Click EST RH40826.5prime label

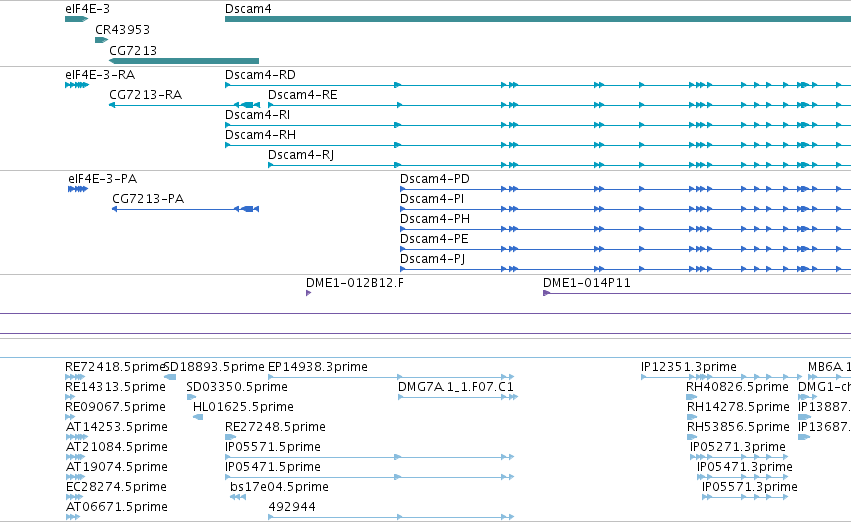[x=737, y=387]
